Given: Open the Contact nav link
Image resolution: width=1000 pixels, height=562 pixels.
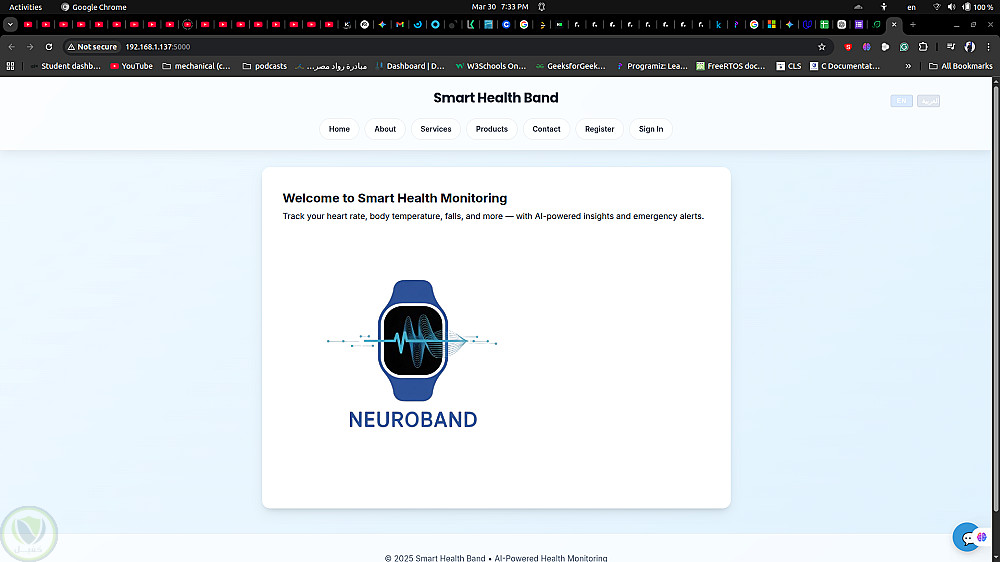Looking at the screenshot, I should (546, 129).
